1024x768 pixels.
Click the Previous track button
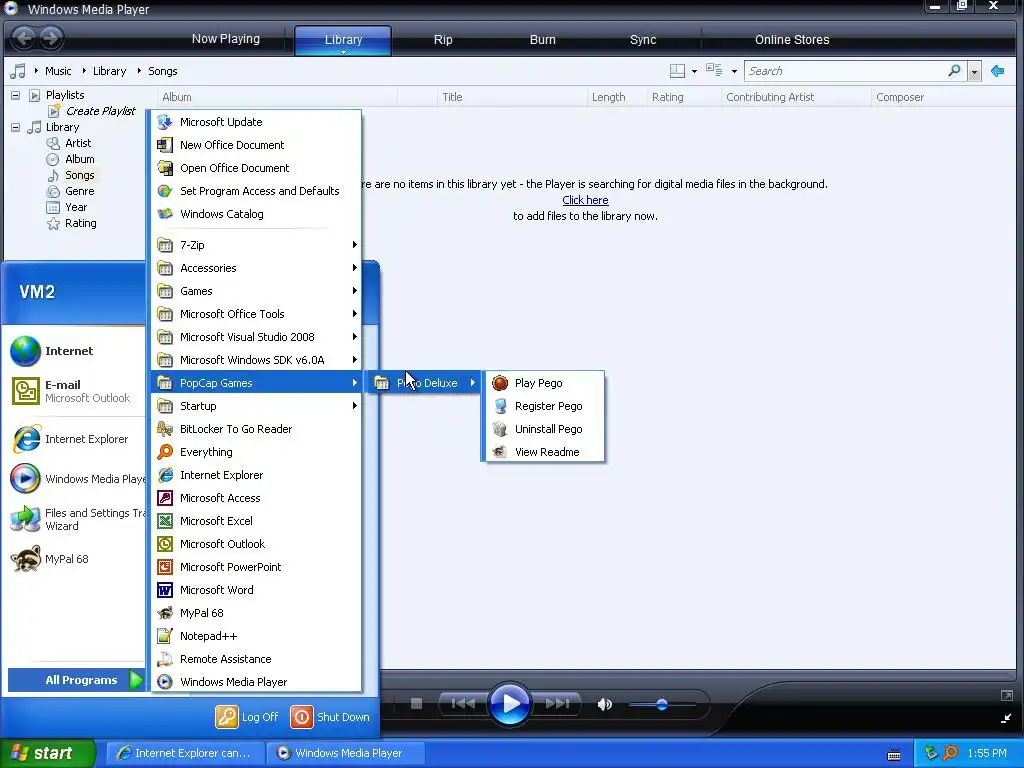(x=464, y=703)
